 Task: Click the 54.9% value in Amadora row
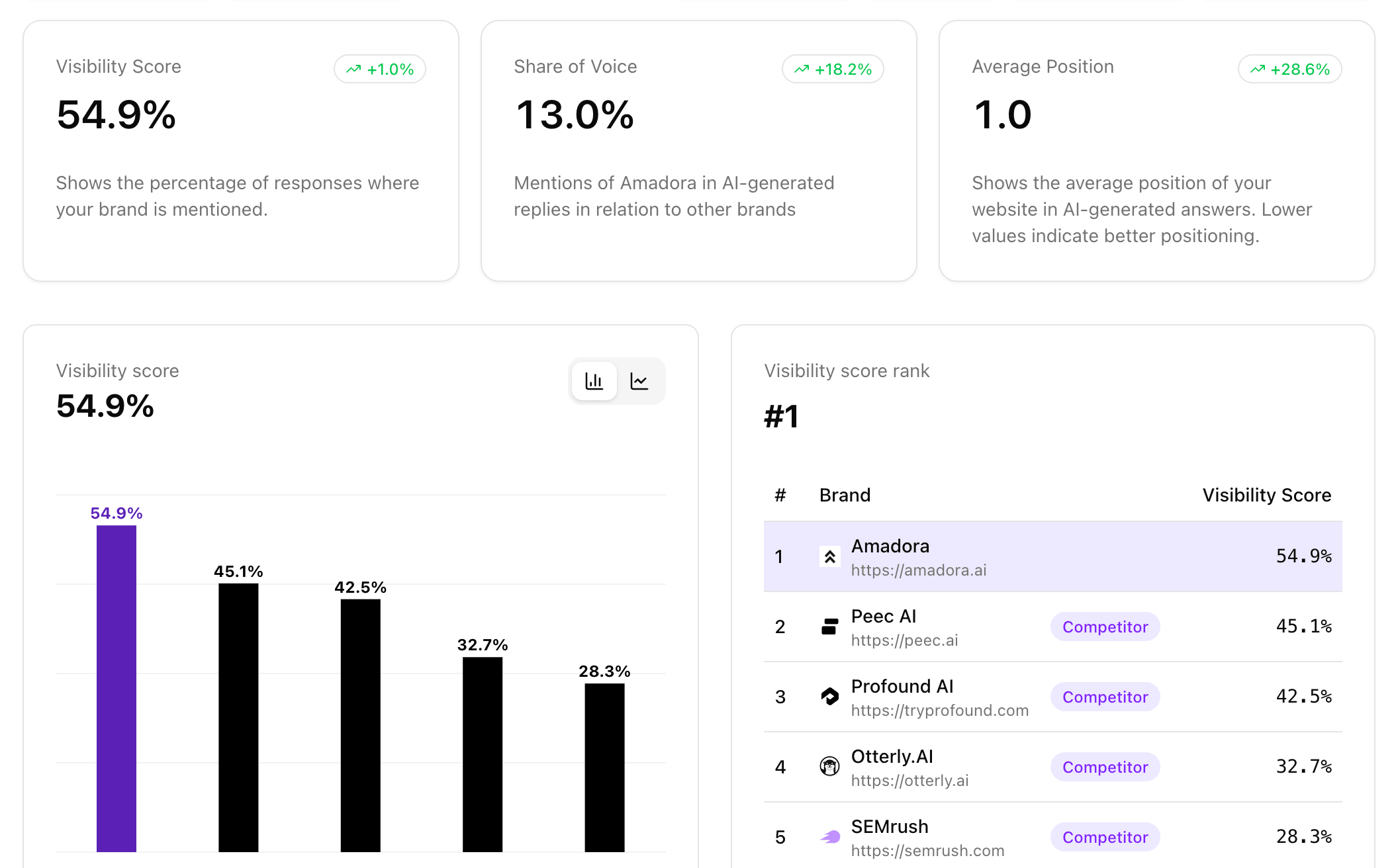coord(1304,556)
